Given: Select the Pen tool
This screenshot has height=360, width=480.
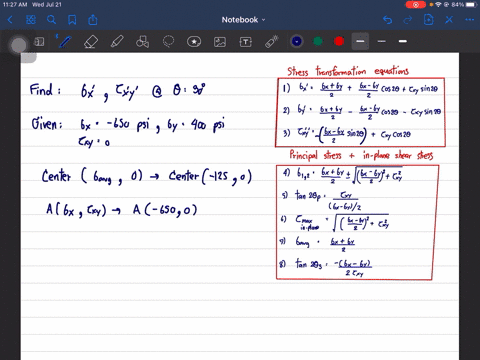Looking at the screenshot, I should pos(64,41).
